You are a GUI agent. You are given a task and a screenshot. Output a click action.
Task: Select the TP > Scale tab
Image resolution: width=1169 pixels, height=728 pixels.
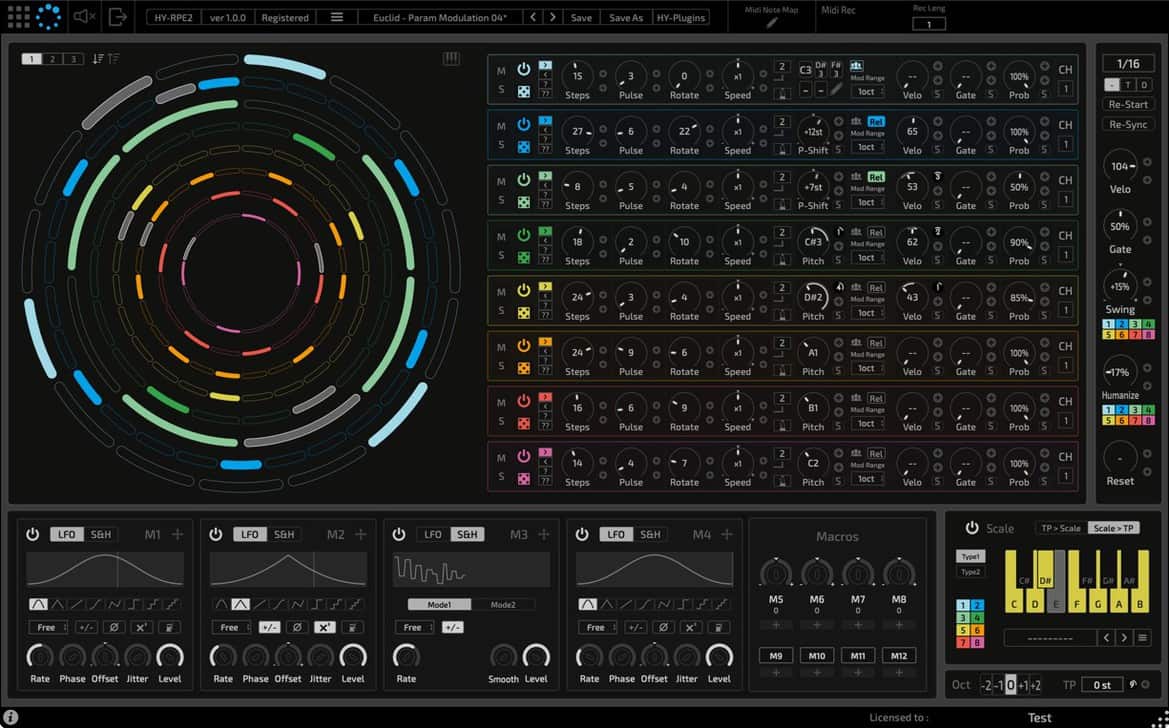point(1060,528)
